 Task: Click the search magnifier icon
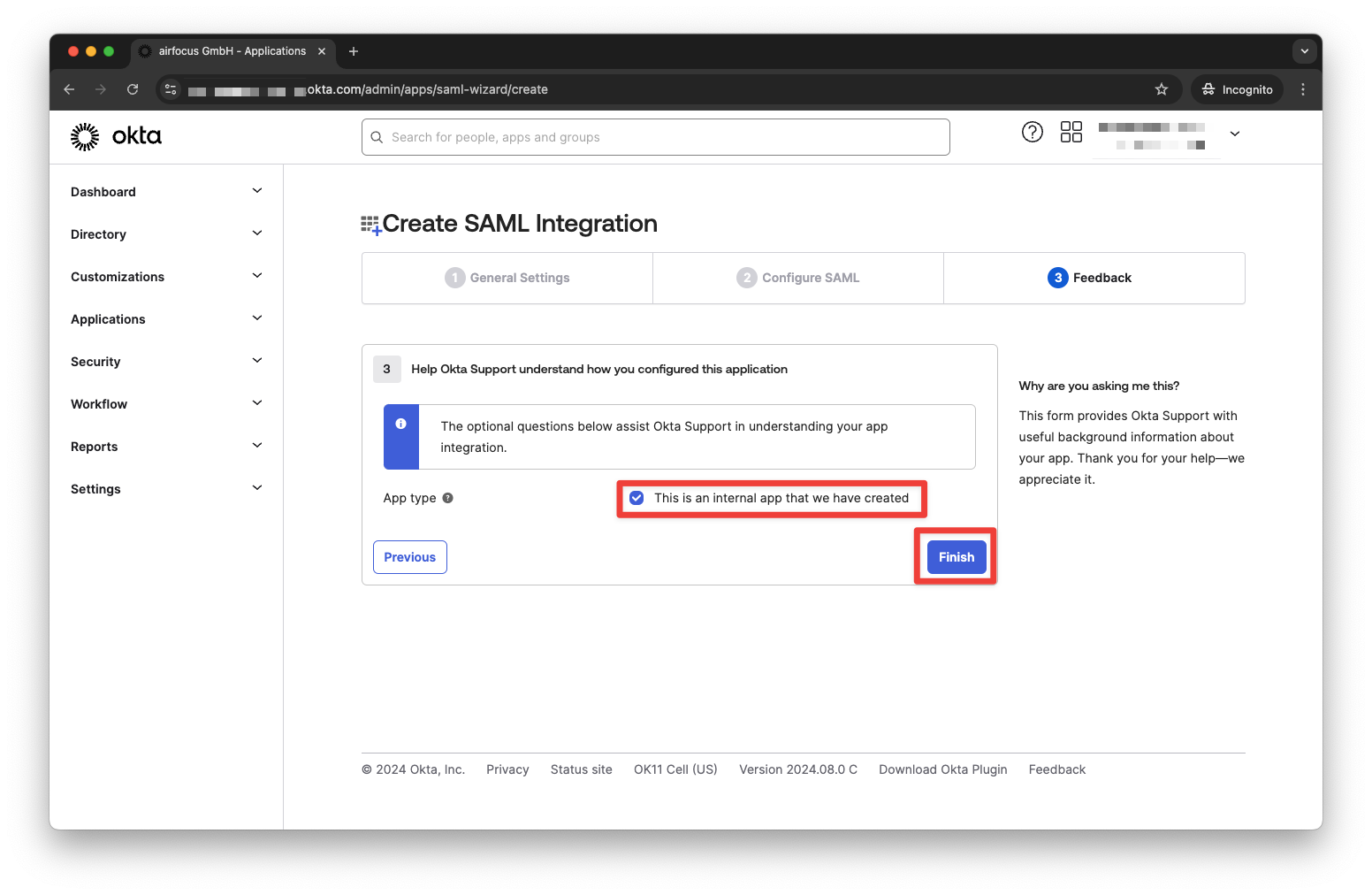click(377, 137)
